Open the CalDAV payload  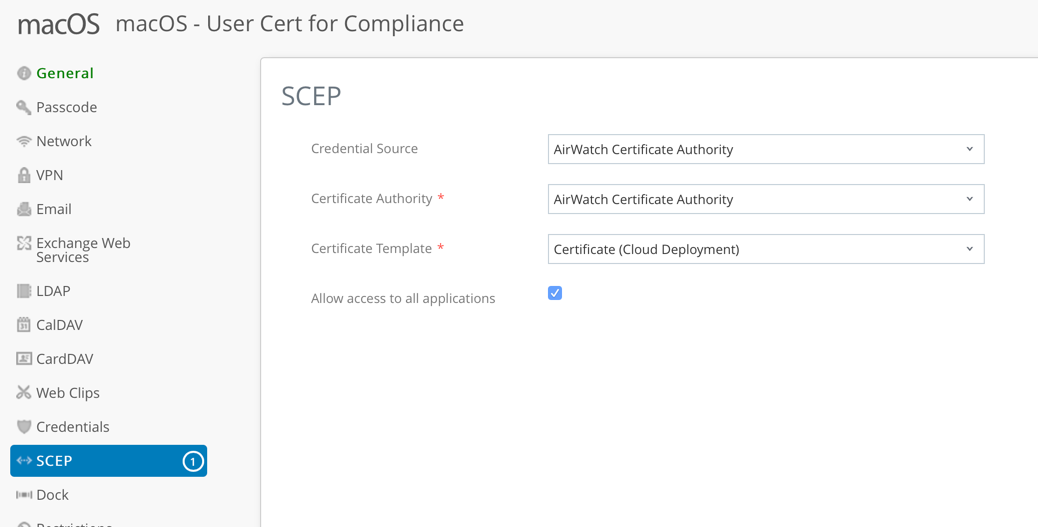coord(60,324)
